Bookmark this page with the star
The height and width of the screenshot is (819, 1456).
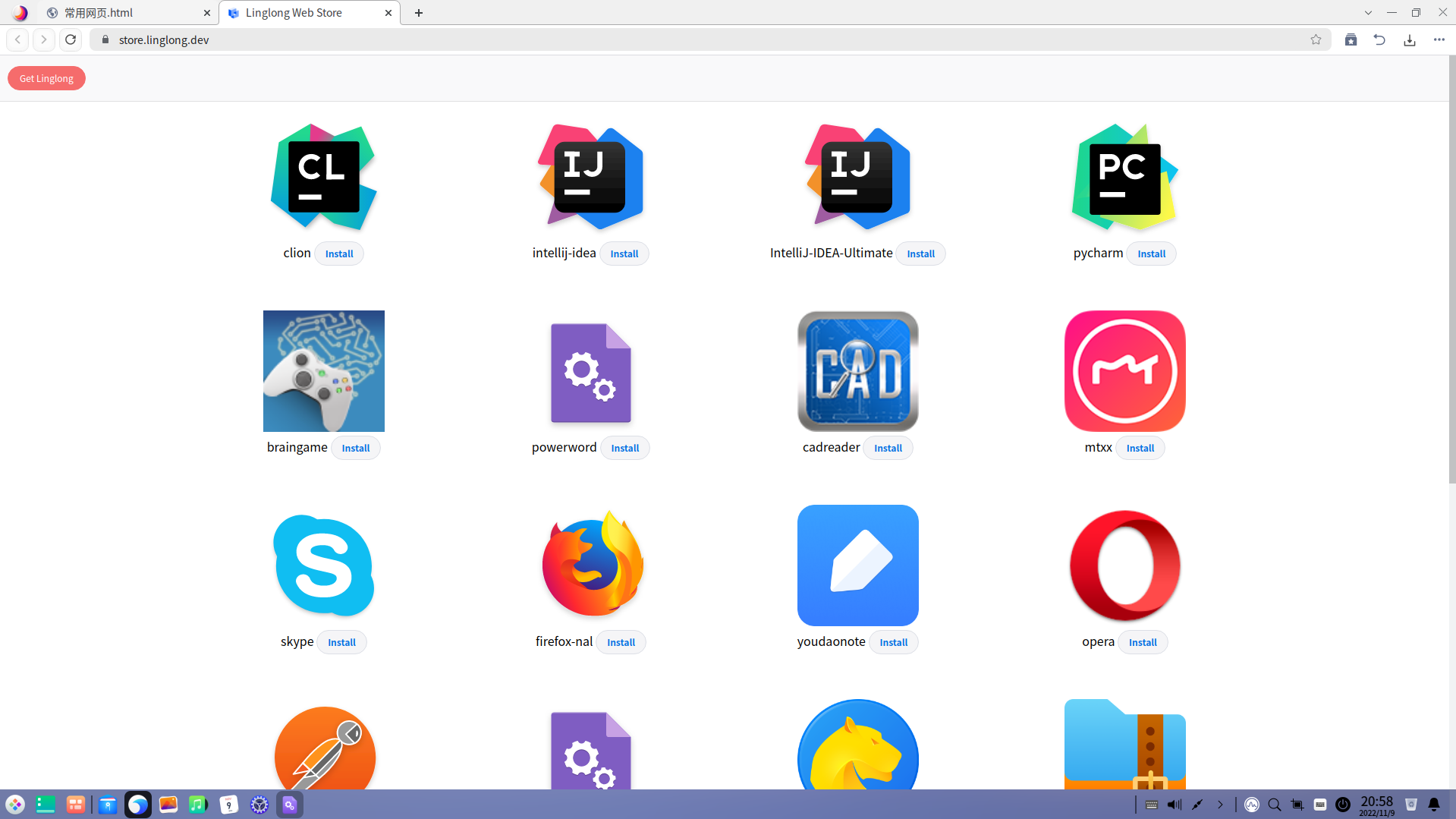[x=1316, y=39]
